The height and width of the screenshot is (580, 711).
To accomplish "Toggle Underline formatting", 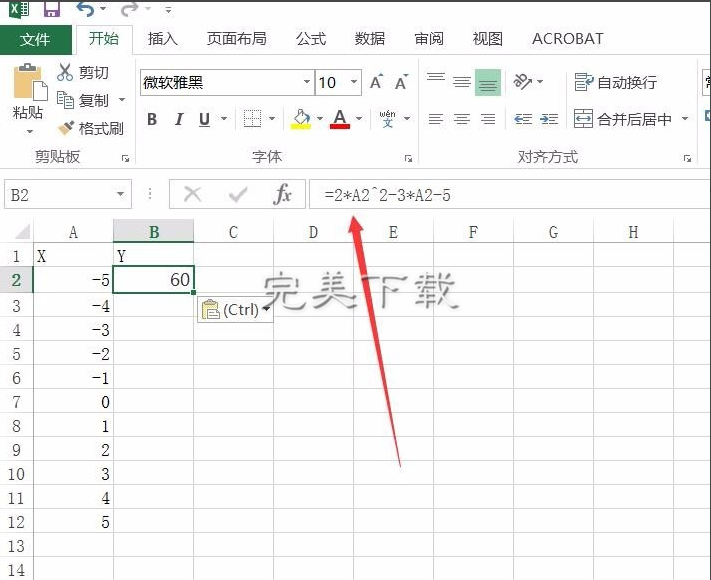I will [205, 119].
